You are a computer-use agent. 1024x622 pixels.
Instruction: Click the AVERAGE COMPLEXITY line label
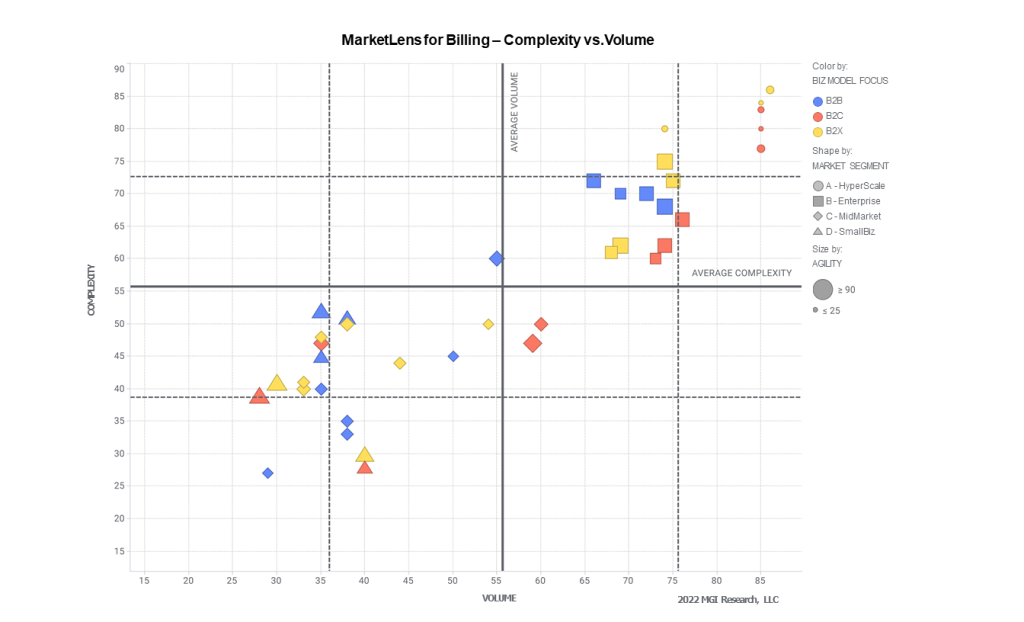pyautogui.click(x=741, y=273)
